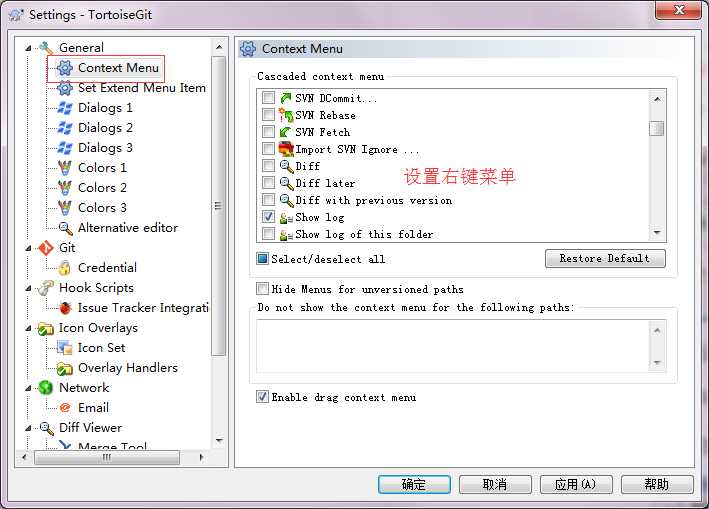Click the context menu list scrollbar thumb
Image resolution: width=709 pixels, height=509 pixels.
(x=657, y=128)
